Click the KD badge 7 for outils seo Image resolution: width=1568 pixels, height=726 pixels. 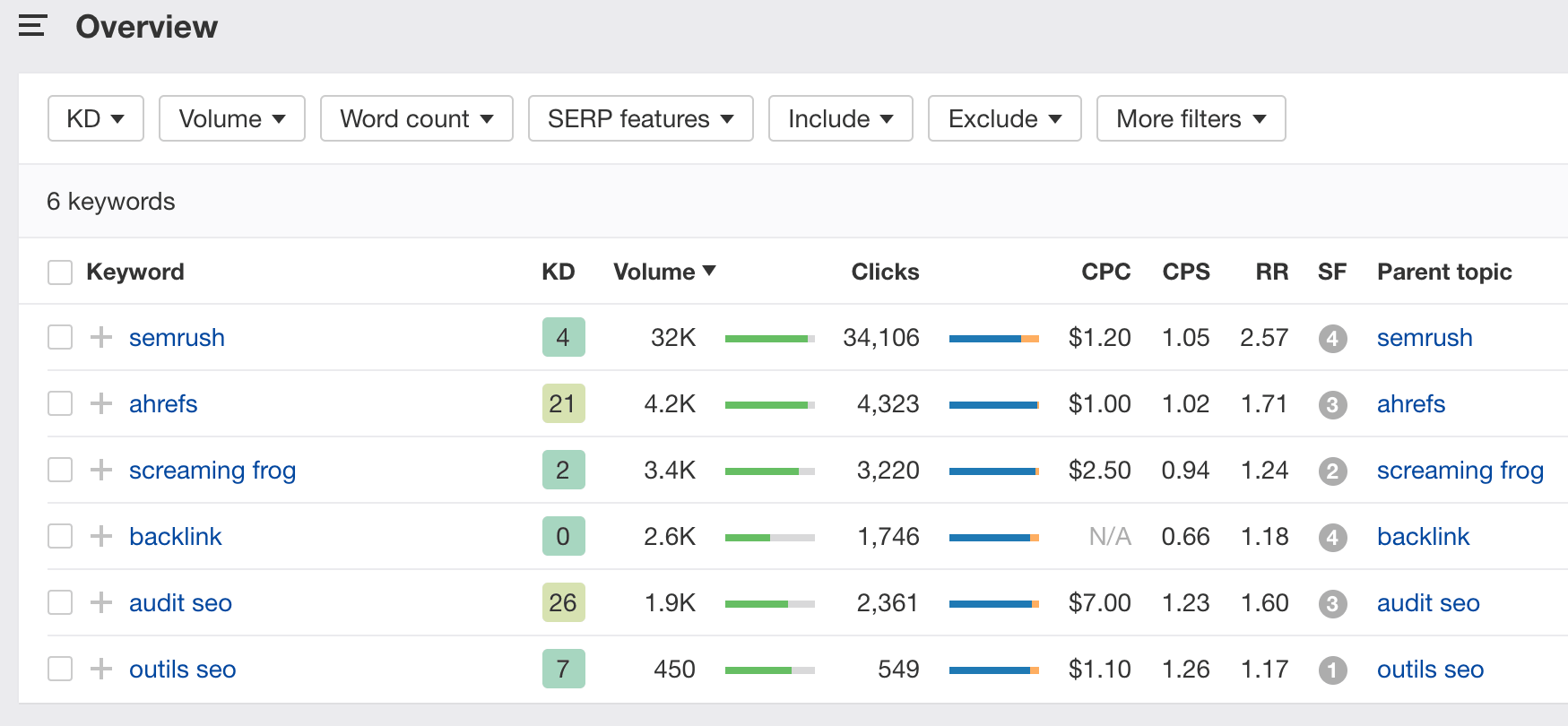pyautogui.click(x=563, y=669)
